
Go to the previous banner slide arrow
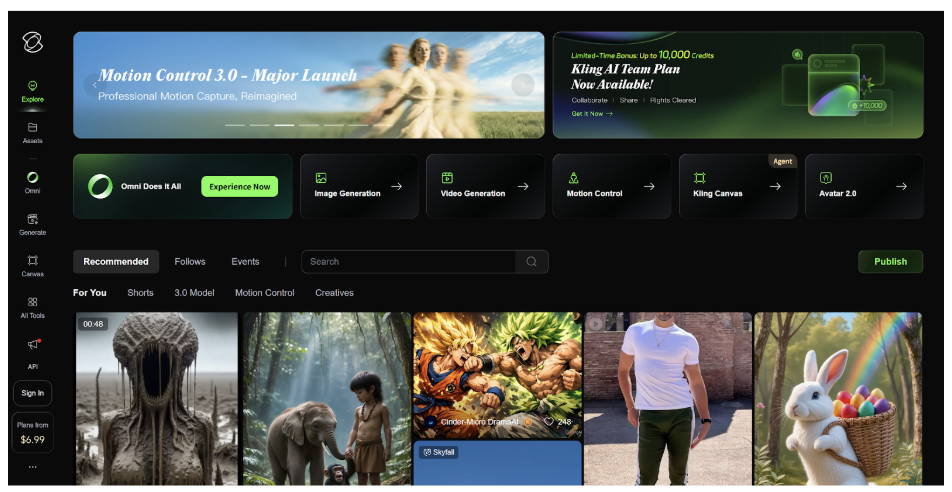pyautogui.click(x=95, y=85)
